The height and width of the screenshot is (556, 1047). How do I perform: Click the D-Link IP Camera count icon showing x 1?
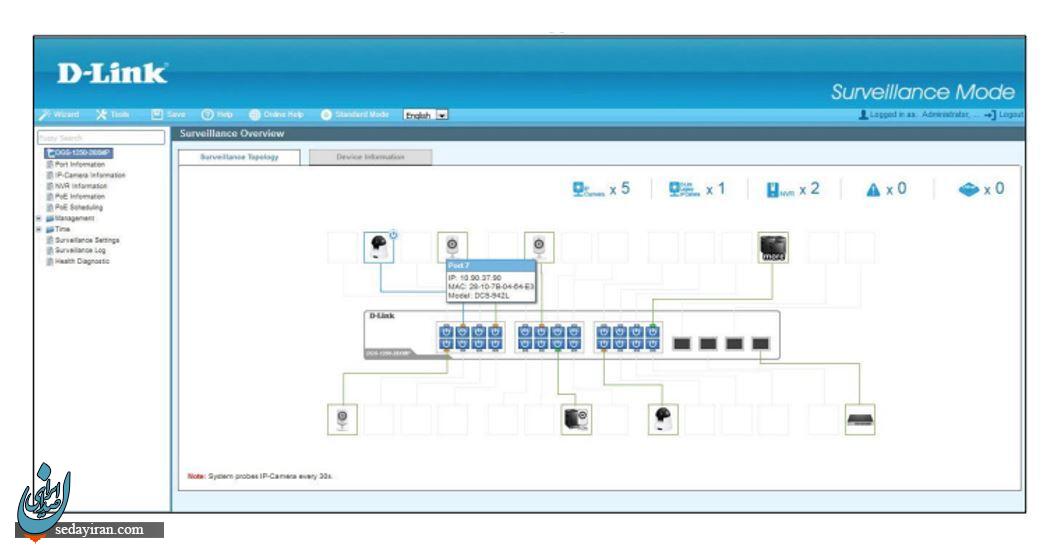(x=684, y=190)
